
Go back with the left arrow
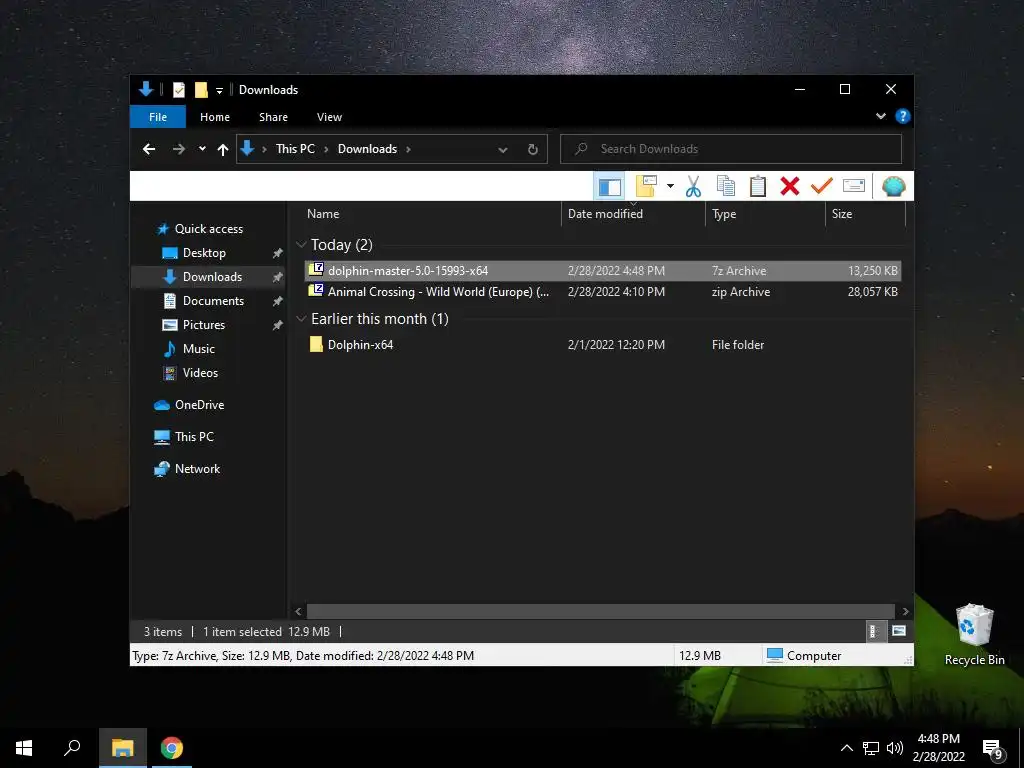click(149, 149)
